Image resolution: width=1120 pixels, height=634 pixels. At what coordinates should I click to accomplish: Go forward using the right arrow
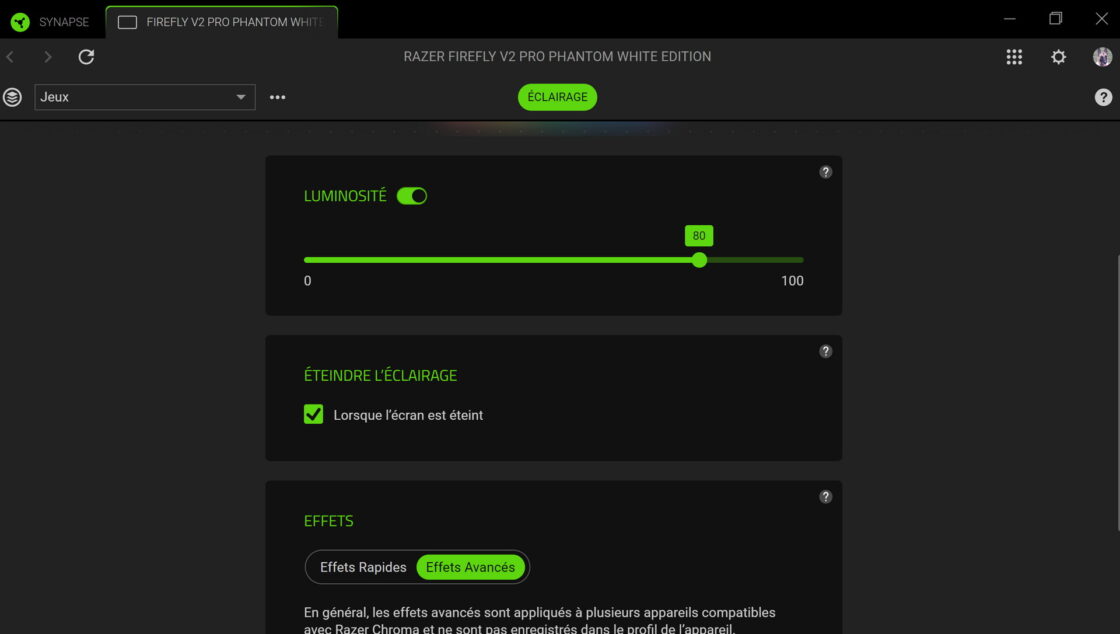pyautogui.click(x=47, y=57)
